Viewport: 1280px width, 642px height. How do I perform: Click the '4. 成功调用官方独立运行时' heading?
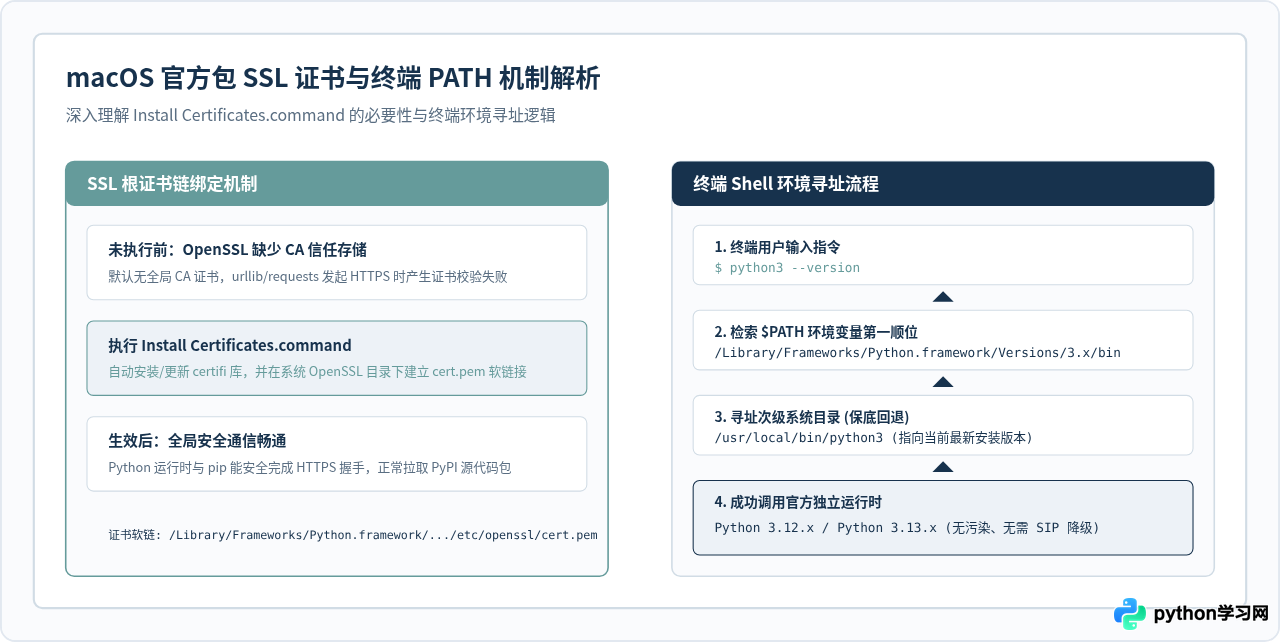point(798,502)
